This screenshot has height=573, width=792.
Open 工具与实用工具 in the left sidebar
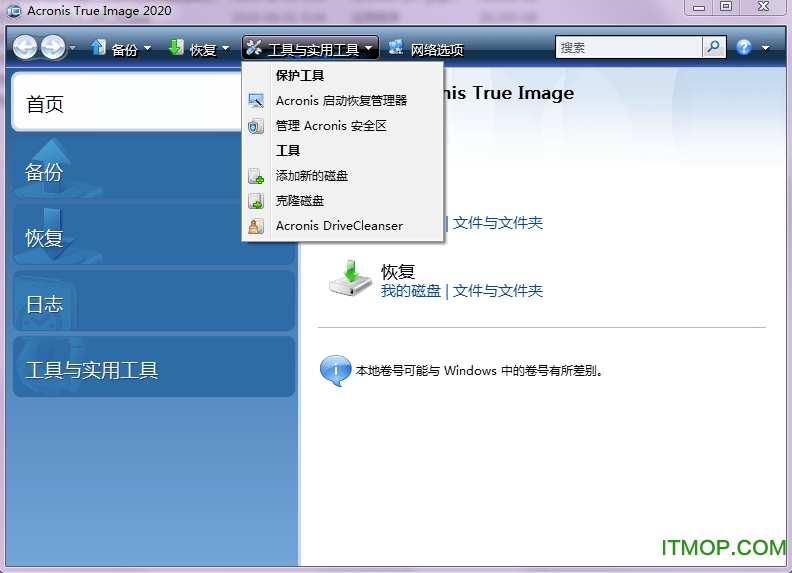click(x=154, y=367)
